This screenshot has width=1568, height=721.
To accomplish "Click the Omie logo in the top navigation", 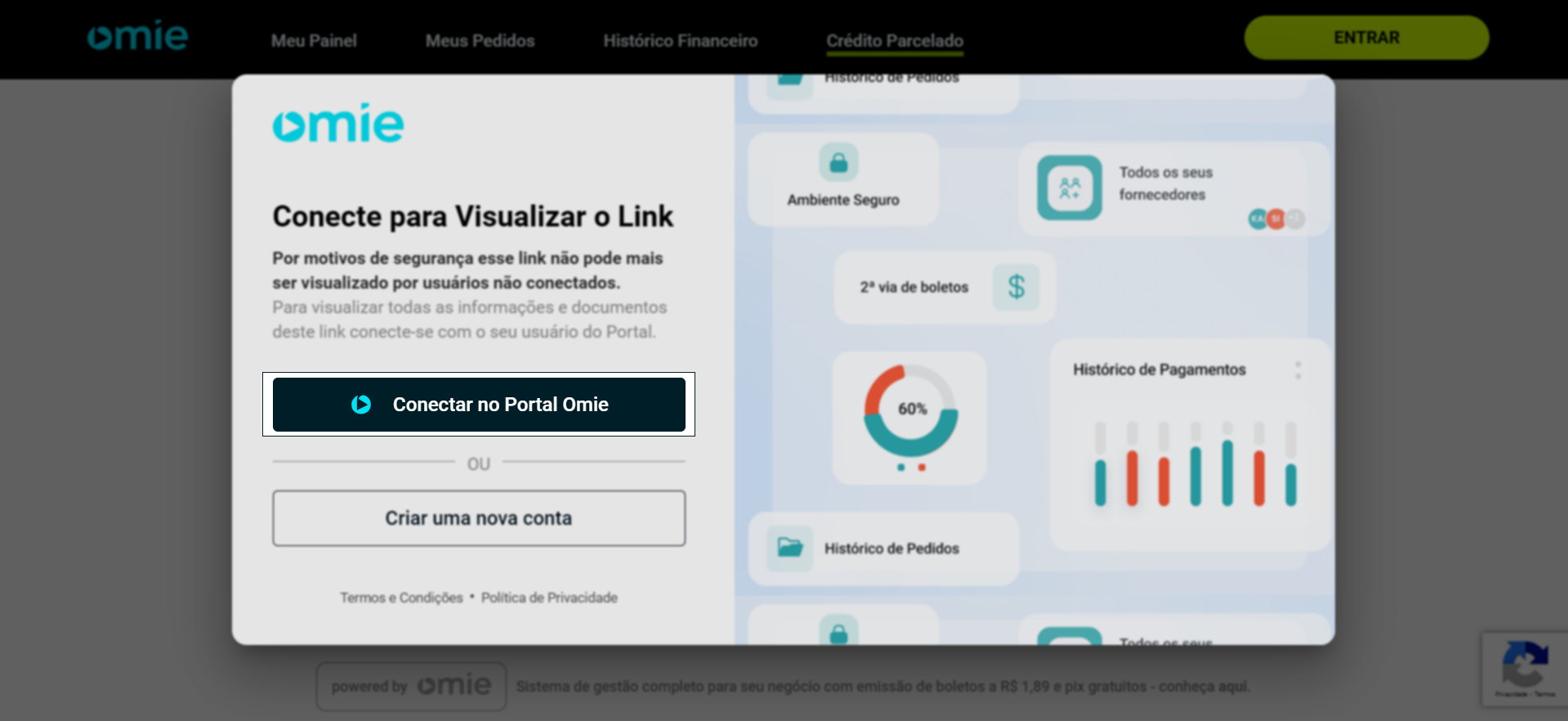I will tap(138, 37).
